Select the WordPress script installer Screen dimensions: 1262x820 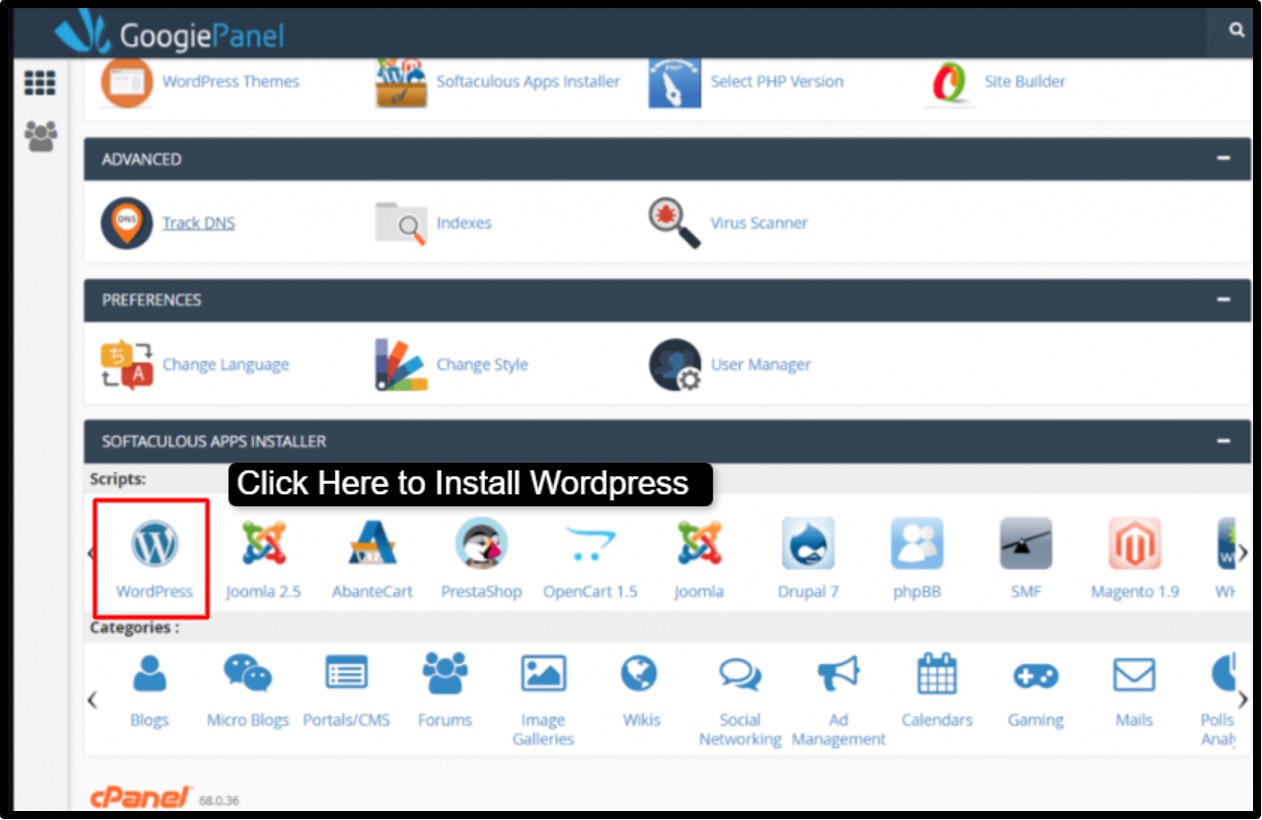[x=152, y=555]
